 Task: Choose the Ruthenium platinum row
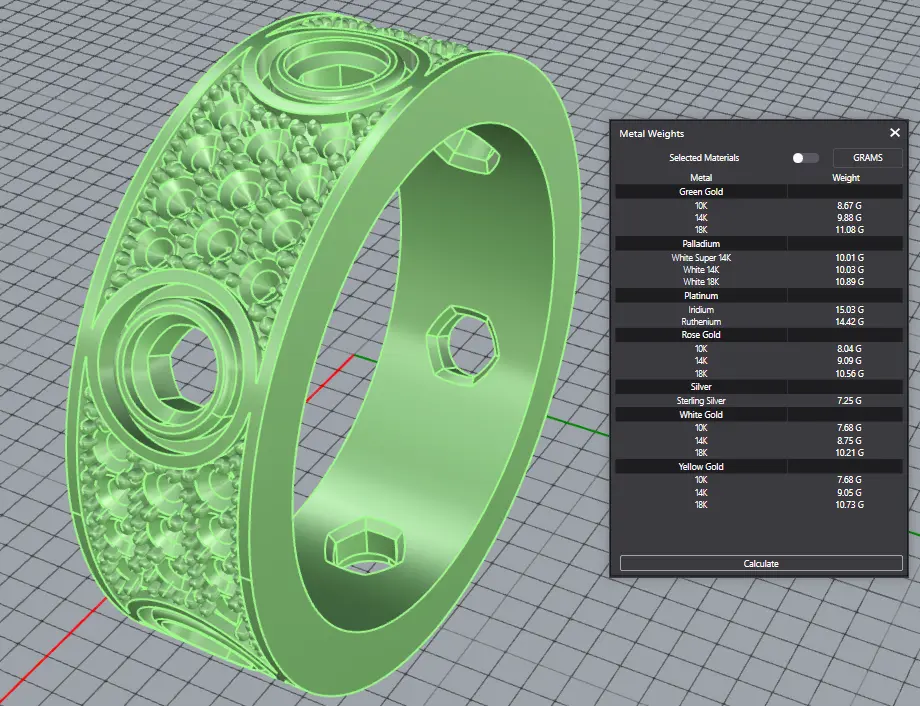(x=701, y=322)
